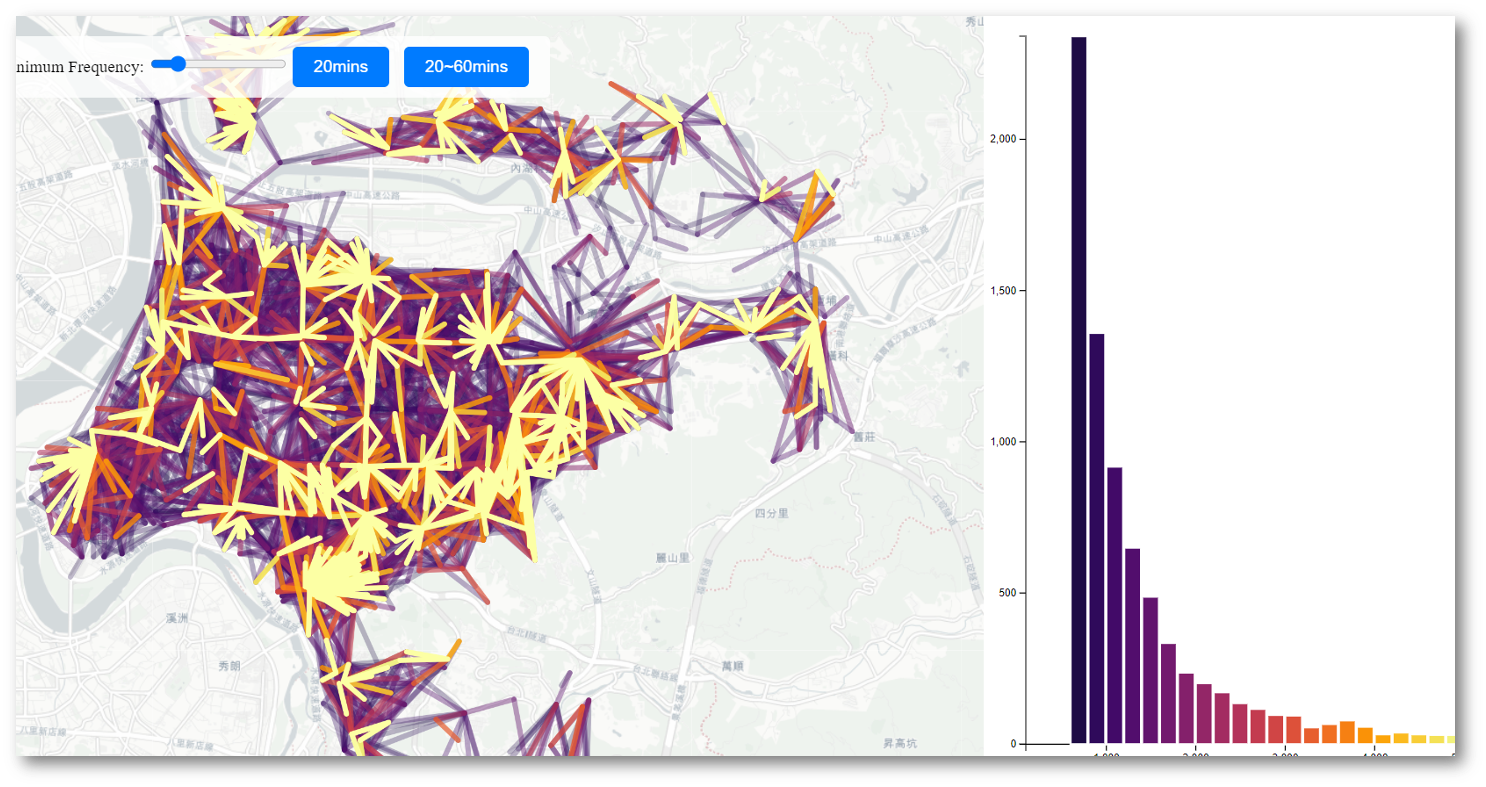Select the 20~60mins frequency button
This screenshot has height=787, width=1486.
coord(466,66)
